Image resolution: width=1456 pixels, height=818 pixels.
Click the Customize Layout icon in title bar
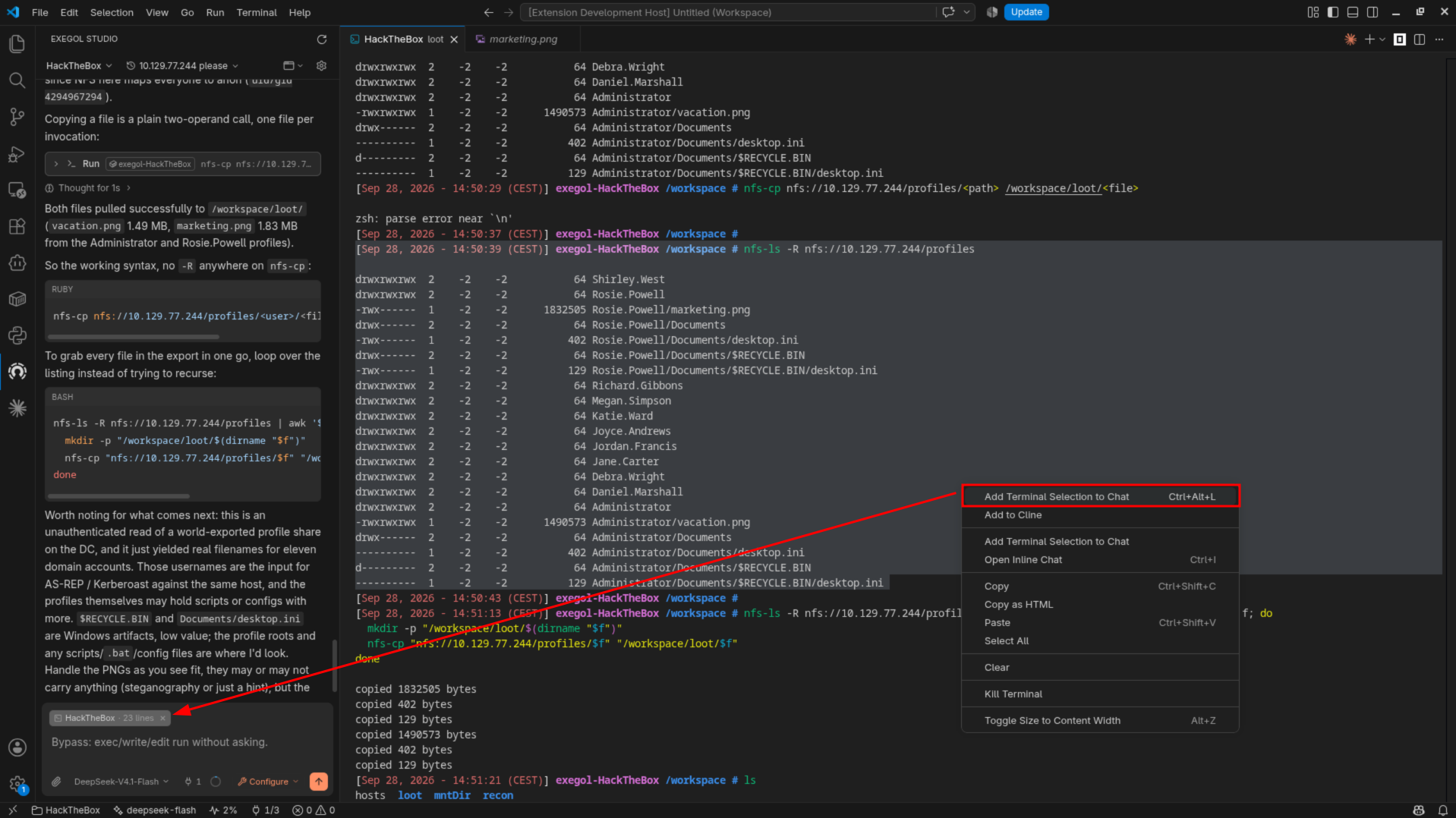tap(1313, 12)
